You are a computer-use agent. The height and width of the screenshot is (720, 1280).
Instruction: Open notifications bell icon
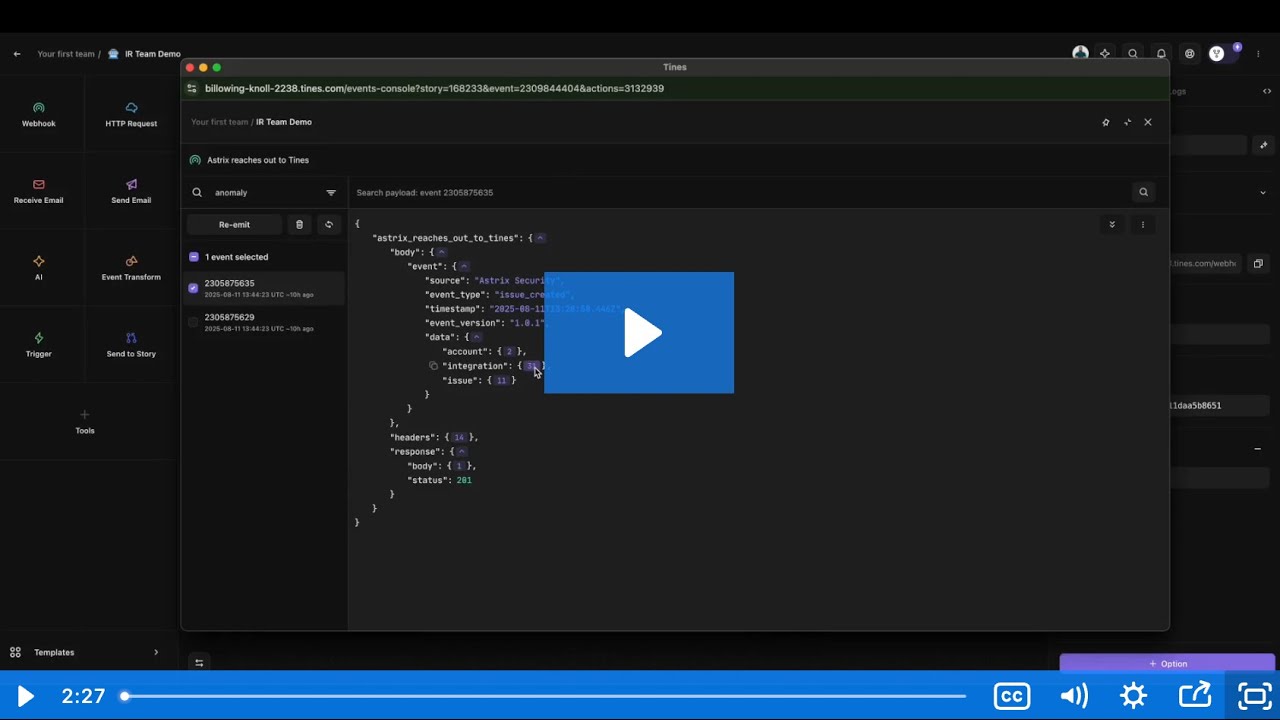click(1161, 54)
